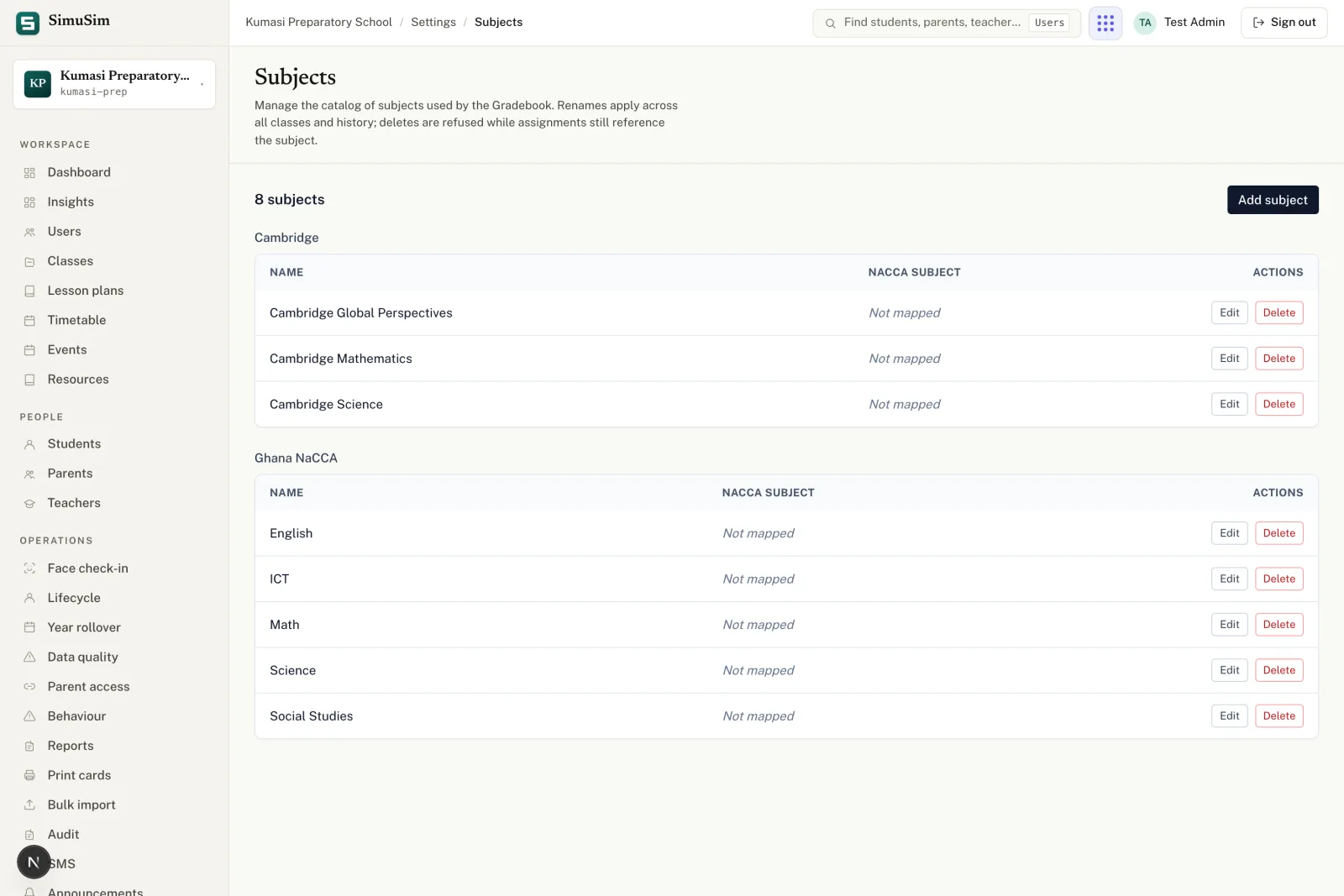Expand the Kumasi Preparatory school switcher
The height and width of the screenshot is (896, 1344).
114,84
